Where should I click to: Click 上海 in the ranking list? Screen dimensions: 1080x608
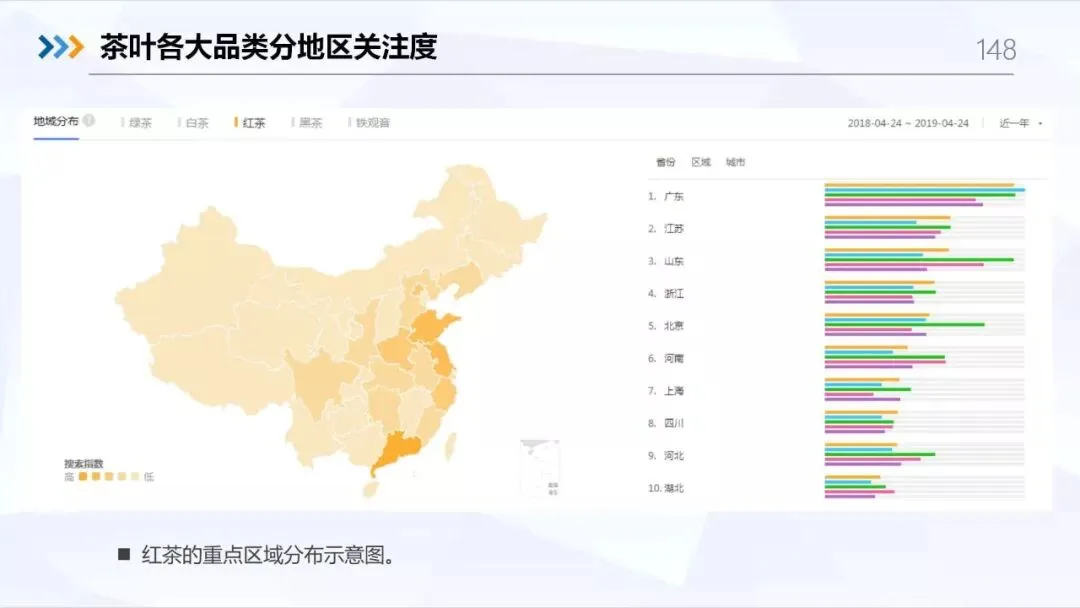[x=674, y=390]
